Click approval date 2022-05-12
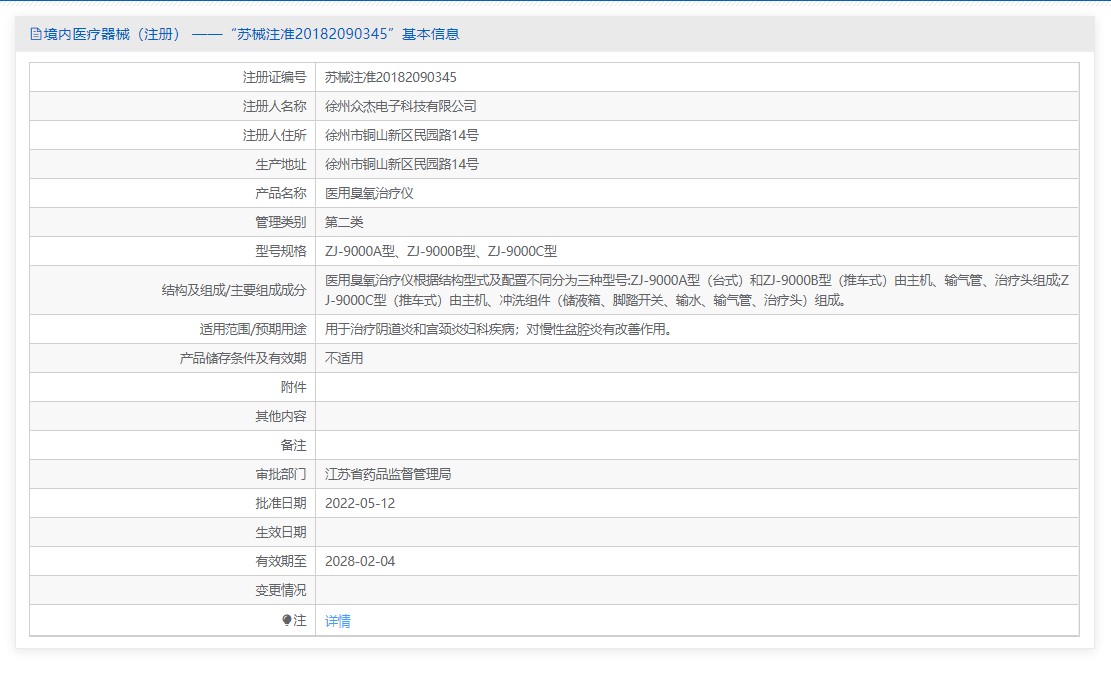The width and height of the screenshot is (1111, 676). (360, 503)
